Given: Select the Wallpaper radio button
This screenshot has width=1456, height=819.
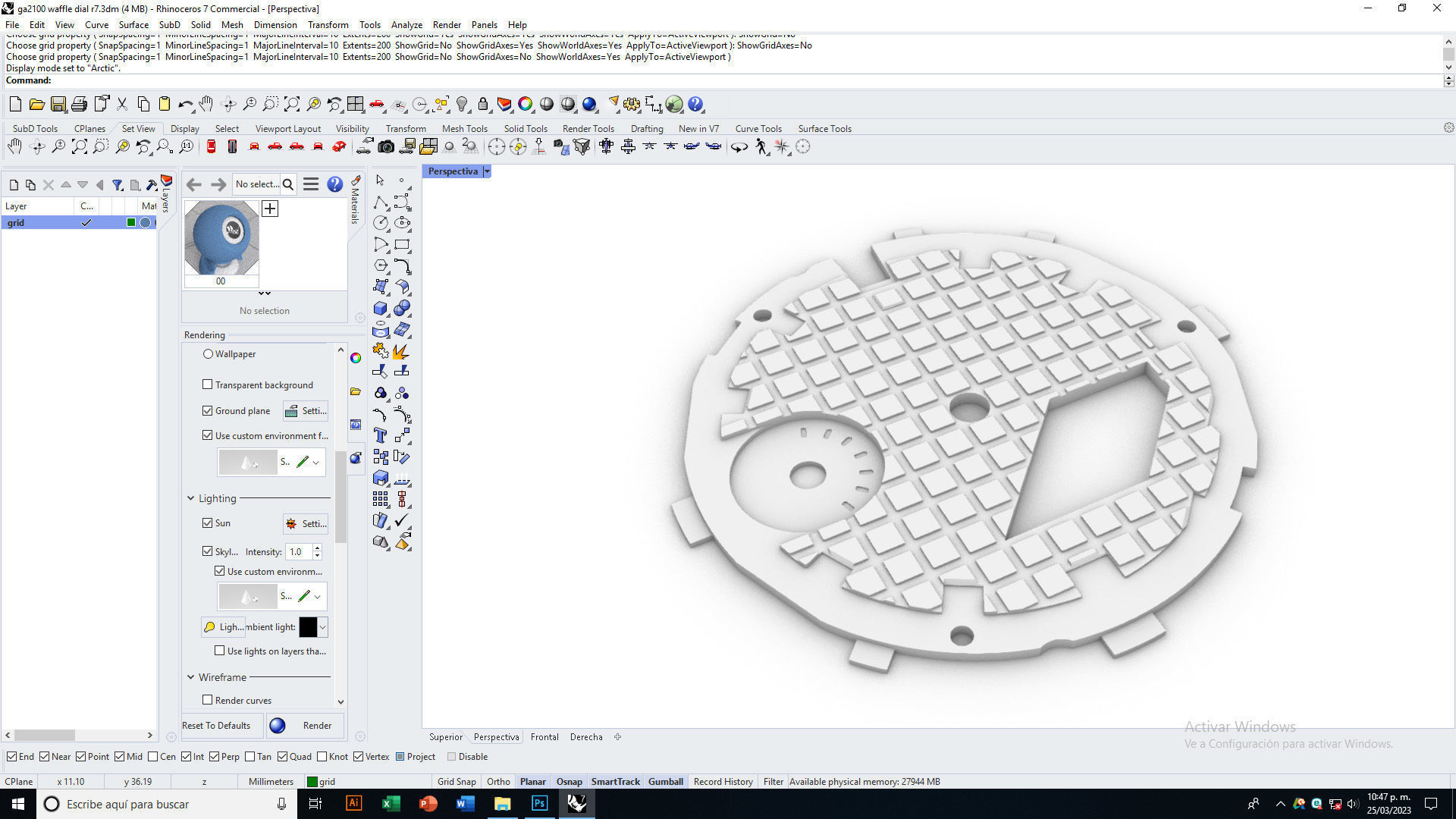Looking at the screenshot, I should (208, 353).
